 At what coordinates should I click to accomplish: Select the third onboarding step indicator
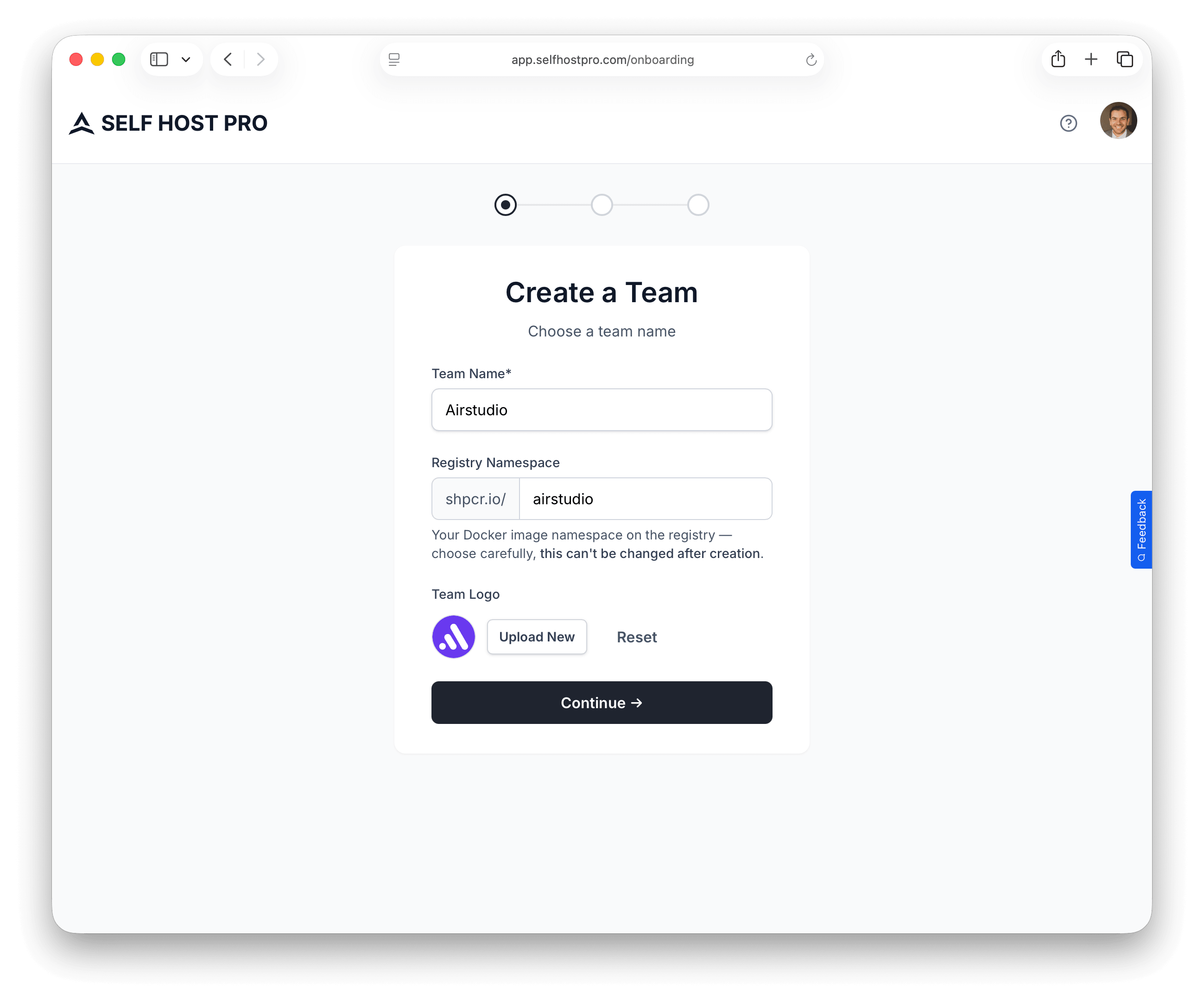[698, 205]
